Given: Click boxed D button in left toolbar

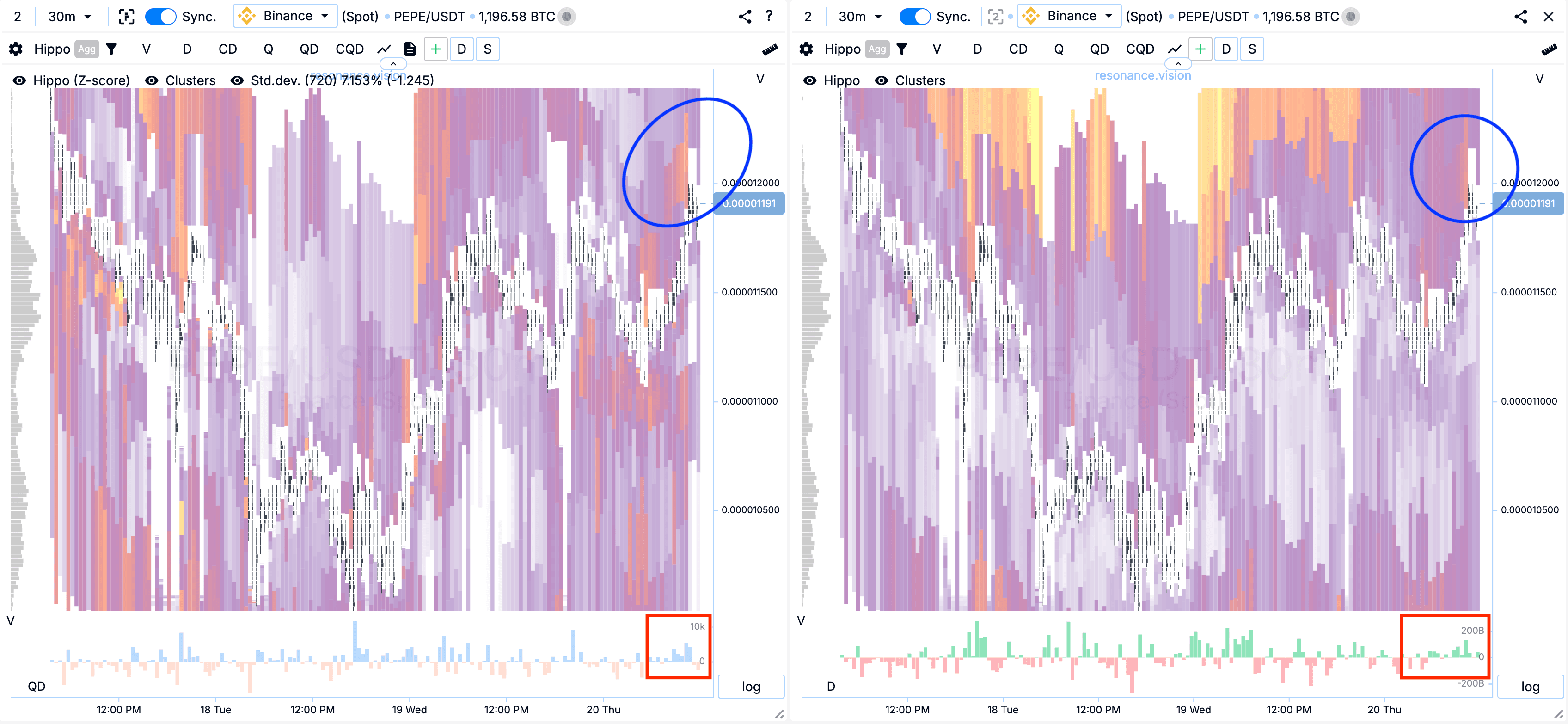Looking at the screenshot, I should click(x=461, y=49).
